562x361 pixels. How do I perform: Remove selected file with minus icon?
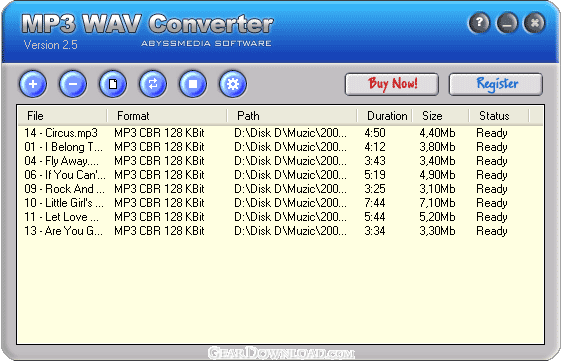[73, 84]
